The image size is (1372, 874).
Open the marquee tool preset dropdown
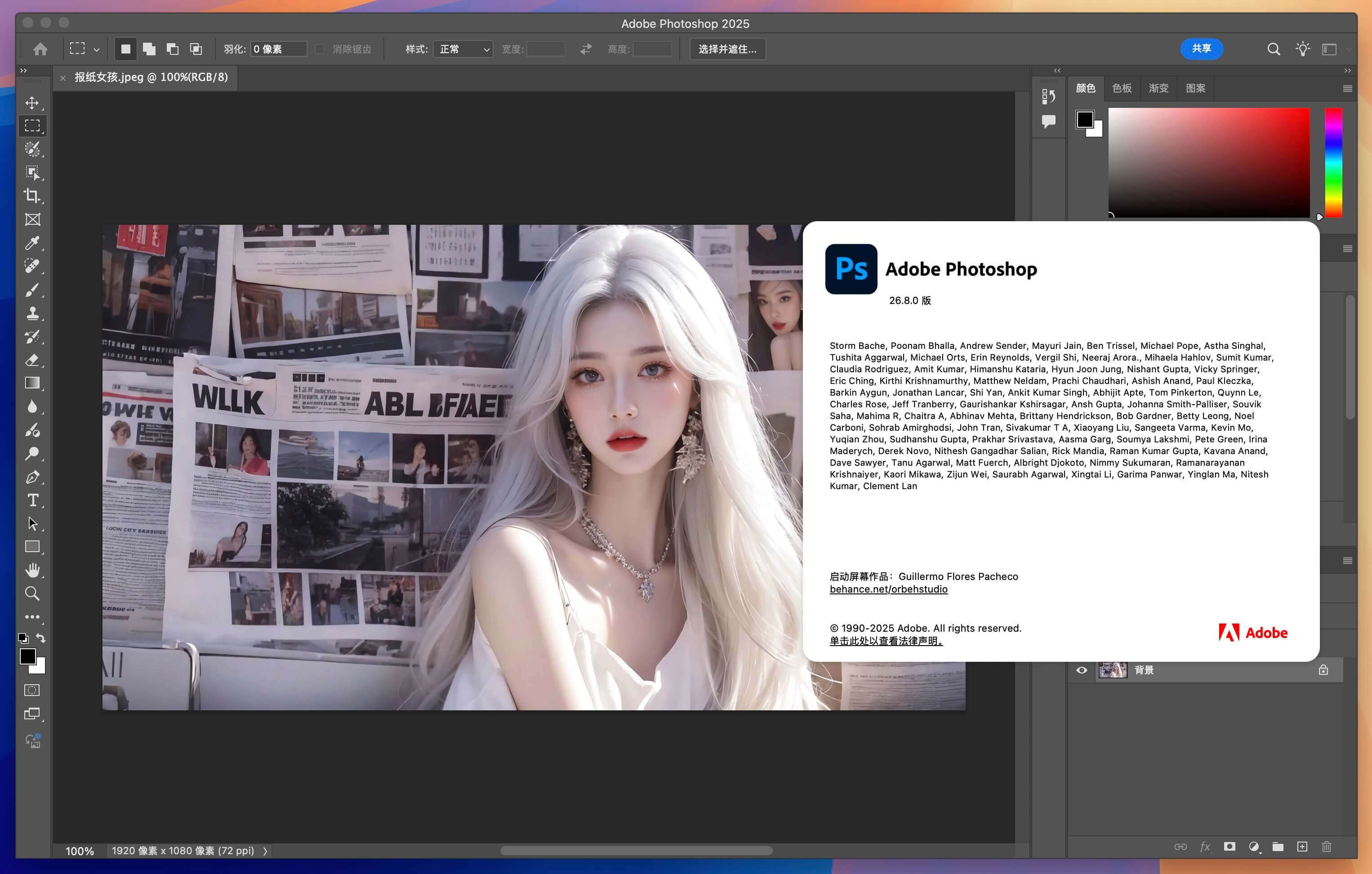tap(96, 49)
